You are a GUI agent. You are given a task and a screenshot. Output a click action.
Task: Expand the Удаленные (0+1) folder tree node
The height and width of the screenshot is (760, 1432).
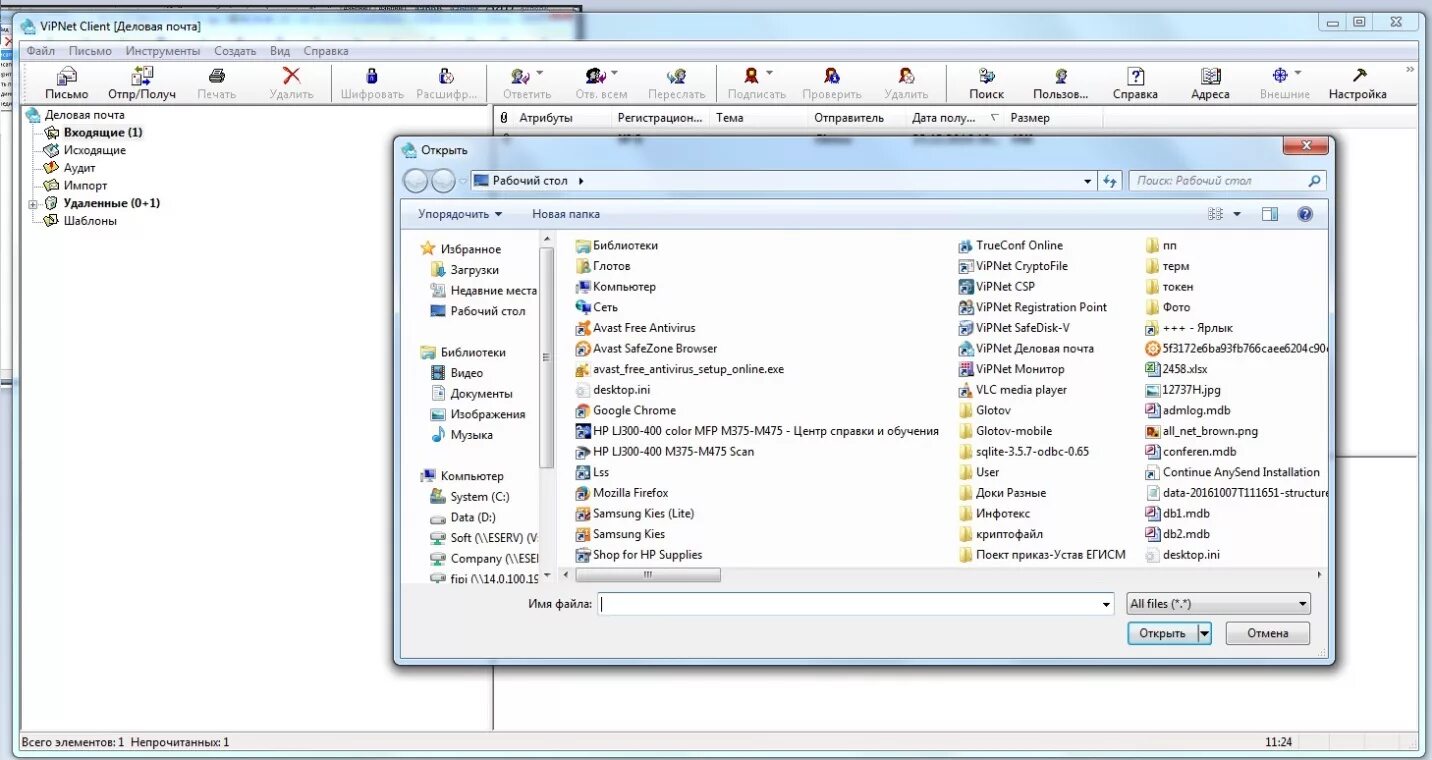[33, 204]
